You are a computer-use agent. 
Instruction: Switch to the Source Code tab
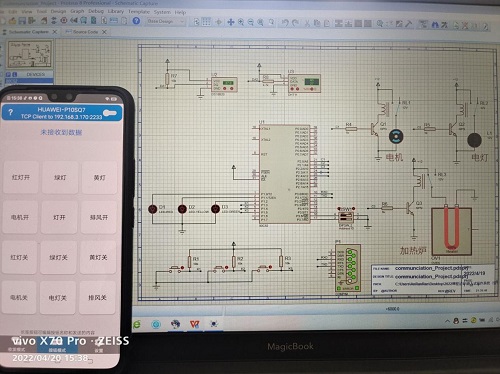pos(86,32)
